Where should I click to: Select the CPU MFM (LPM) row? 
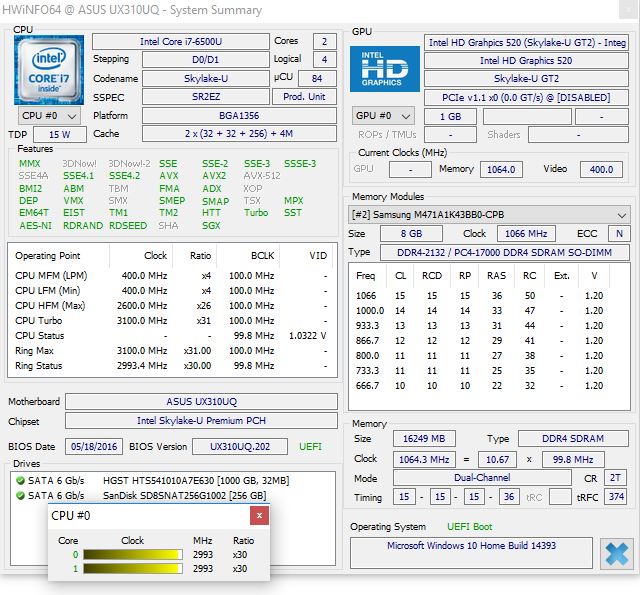pos(172,276)
